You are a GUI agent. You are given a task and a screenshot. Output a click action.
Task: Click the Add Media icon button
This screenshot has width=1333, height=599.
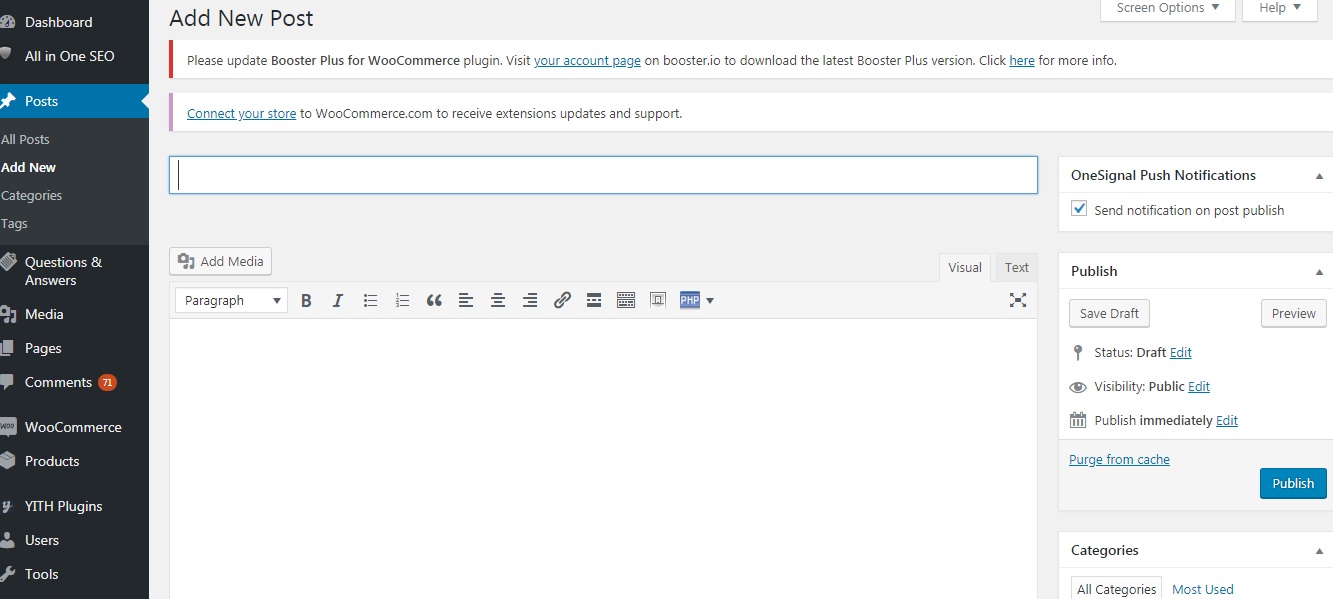pos(220,261)
